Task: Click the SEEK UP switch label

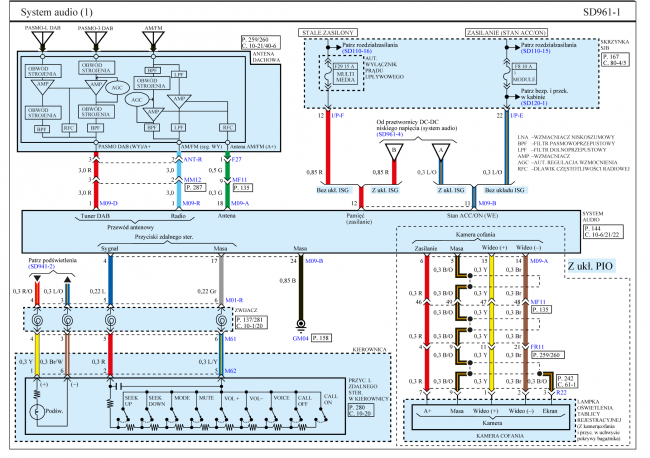Action: pos(131,401)
